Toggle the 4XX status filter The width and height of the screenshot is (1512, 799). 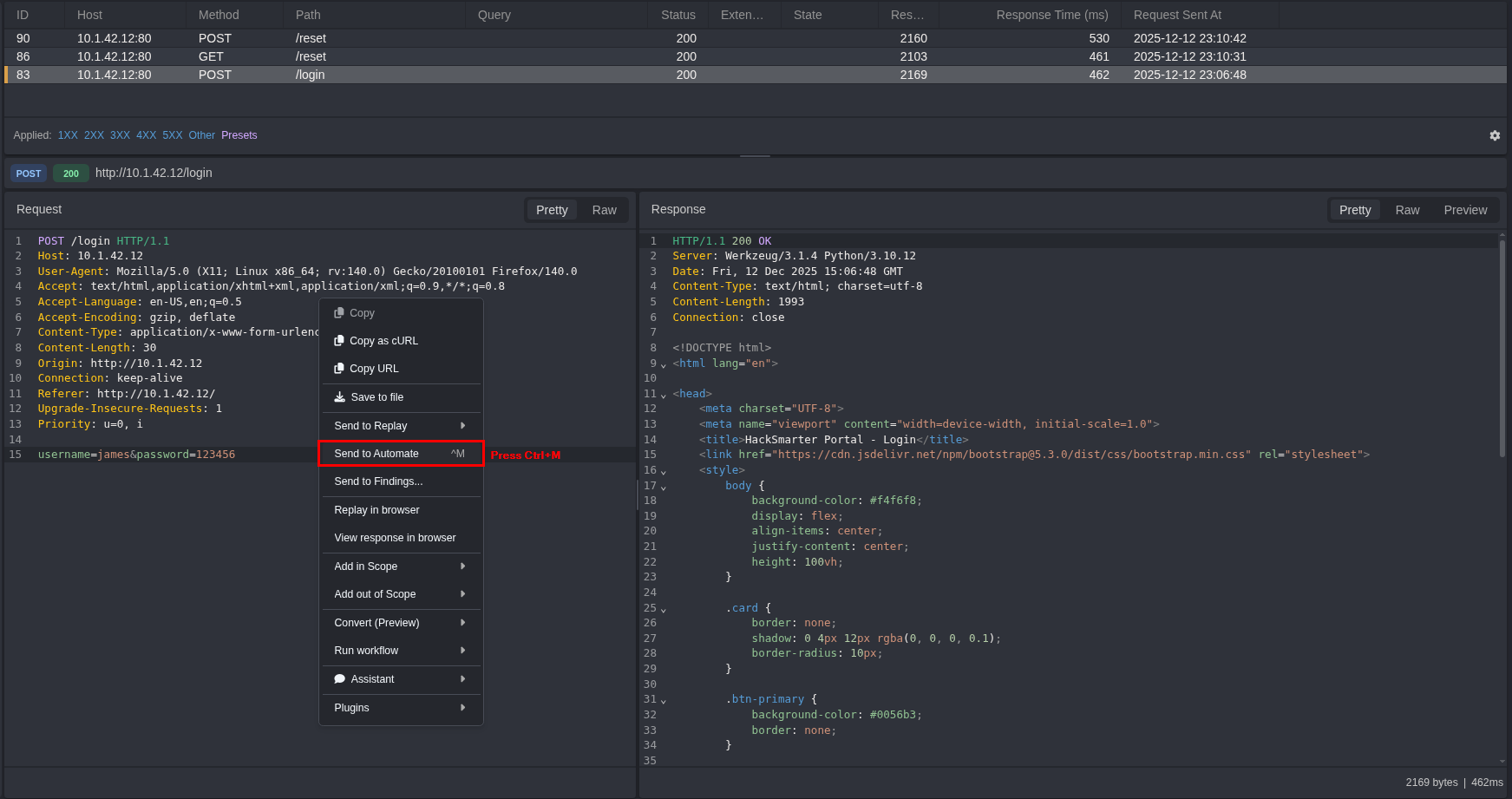coord(146,135)
